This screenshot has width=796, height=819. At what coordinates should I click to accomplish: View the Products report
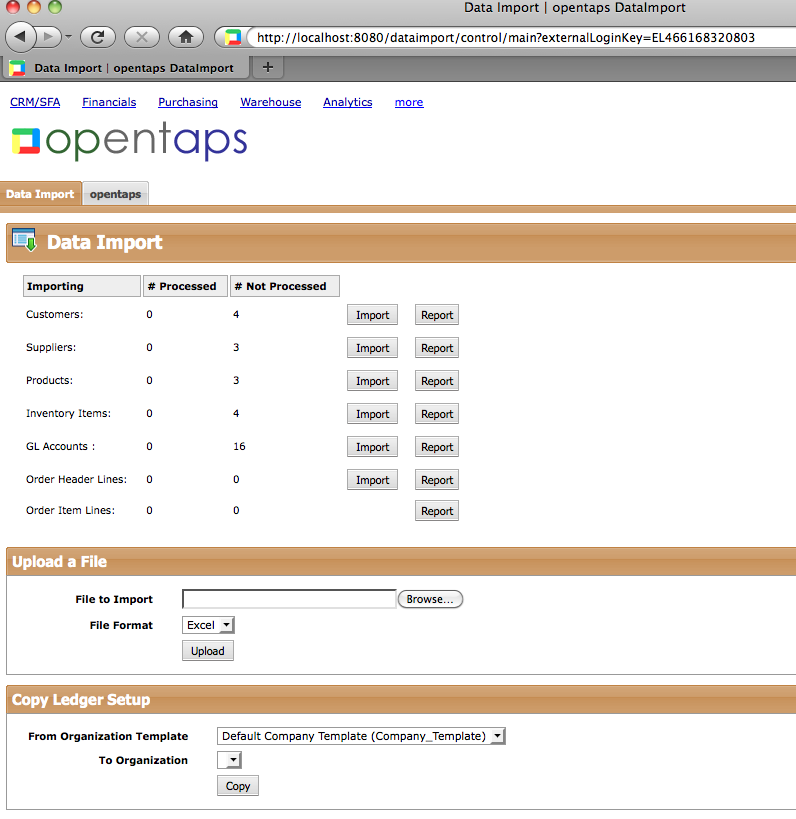[437, 381]
